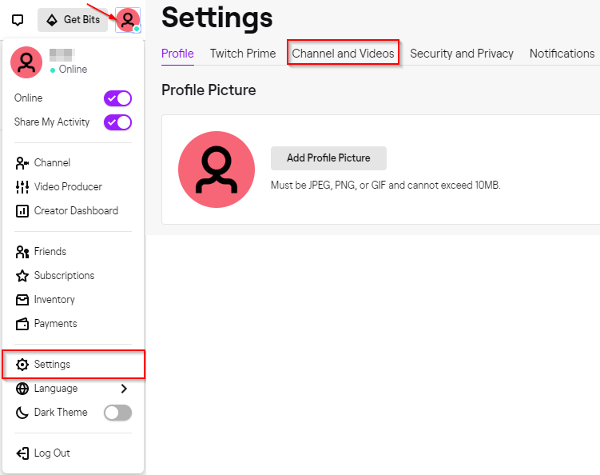The image size is (600, 475).
Task: Open Creator Dashboard menu entry
Action: point(73,211)
